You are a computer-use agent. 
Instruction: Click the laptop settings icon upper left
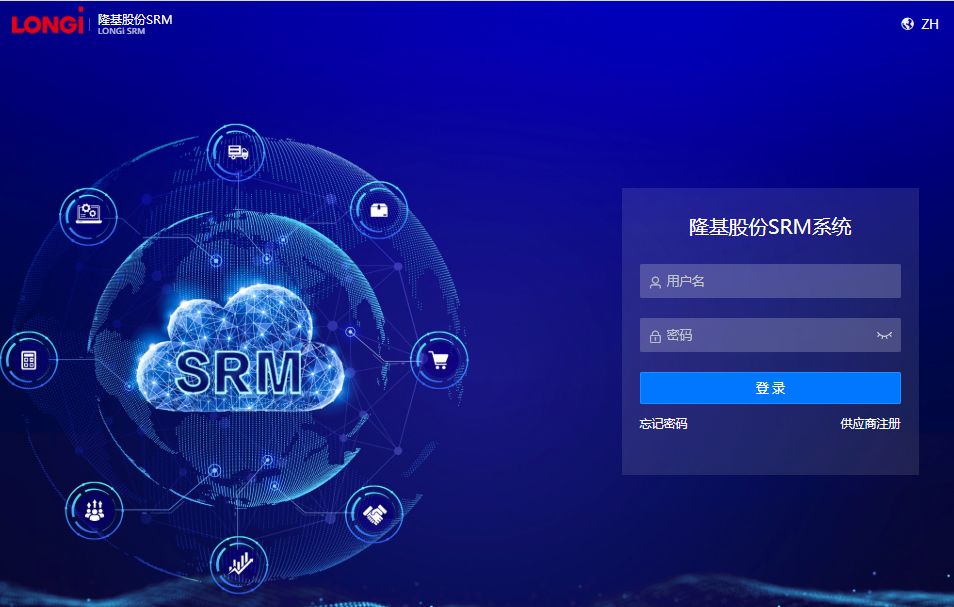pyautogui.click(x=88, y=213)
